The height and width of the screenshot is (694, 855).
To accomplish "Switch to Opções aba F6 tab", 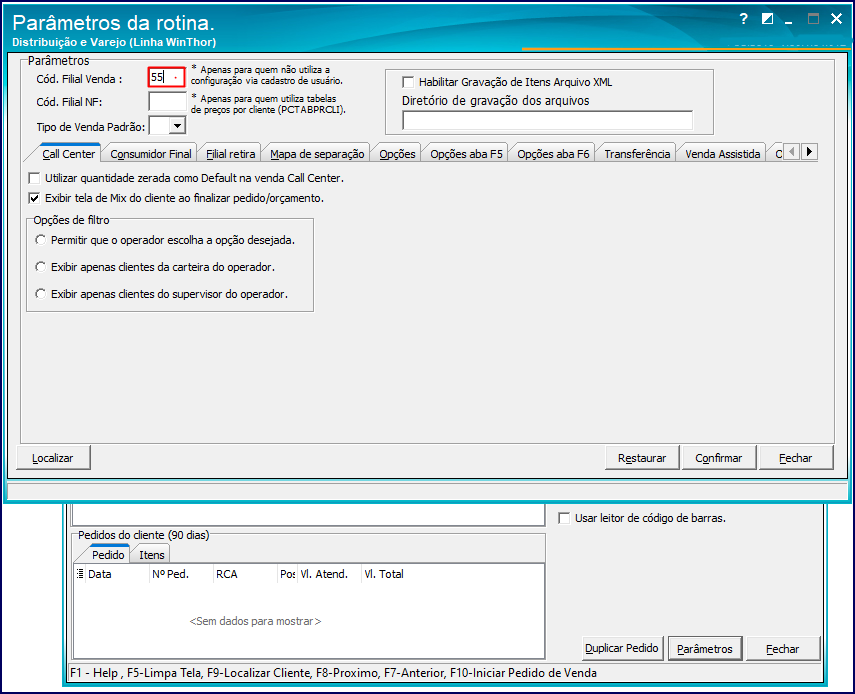I will coord(553,154).
